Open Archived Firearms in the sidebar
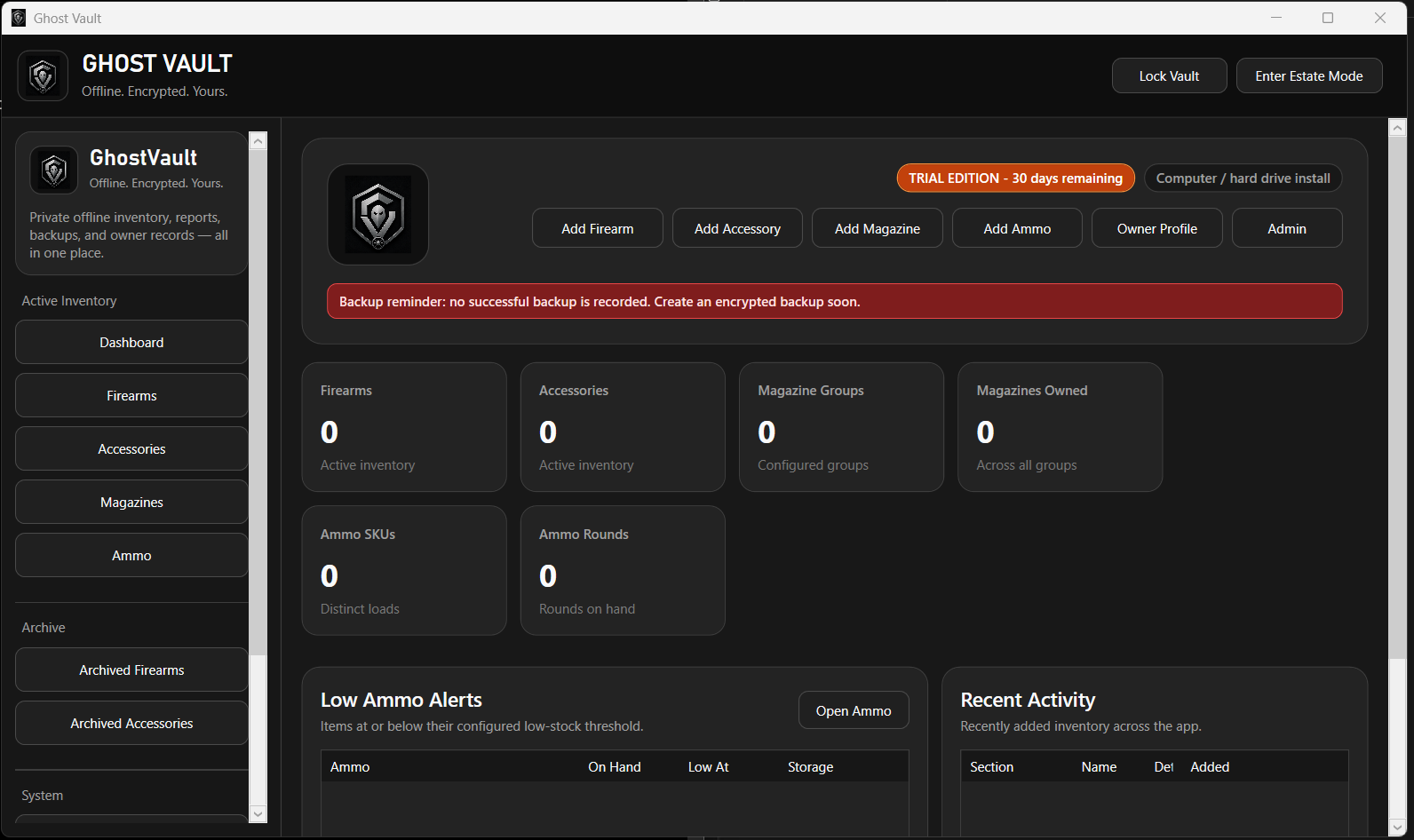The width and height of the screenshot is (1414, 840). click(131, 670)
